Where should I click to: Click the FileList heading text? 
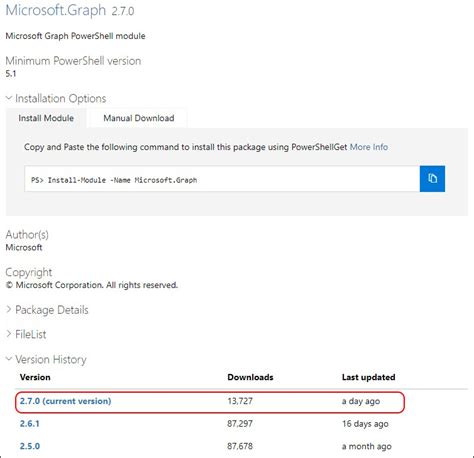31,334
